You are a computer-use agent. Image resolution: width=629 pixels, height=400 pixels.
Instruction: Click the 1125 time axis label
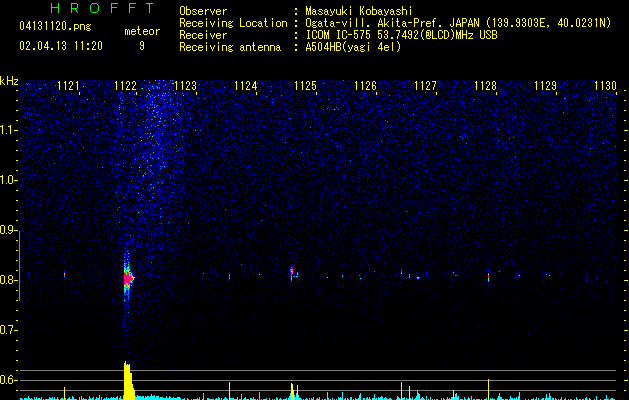305,85
